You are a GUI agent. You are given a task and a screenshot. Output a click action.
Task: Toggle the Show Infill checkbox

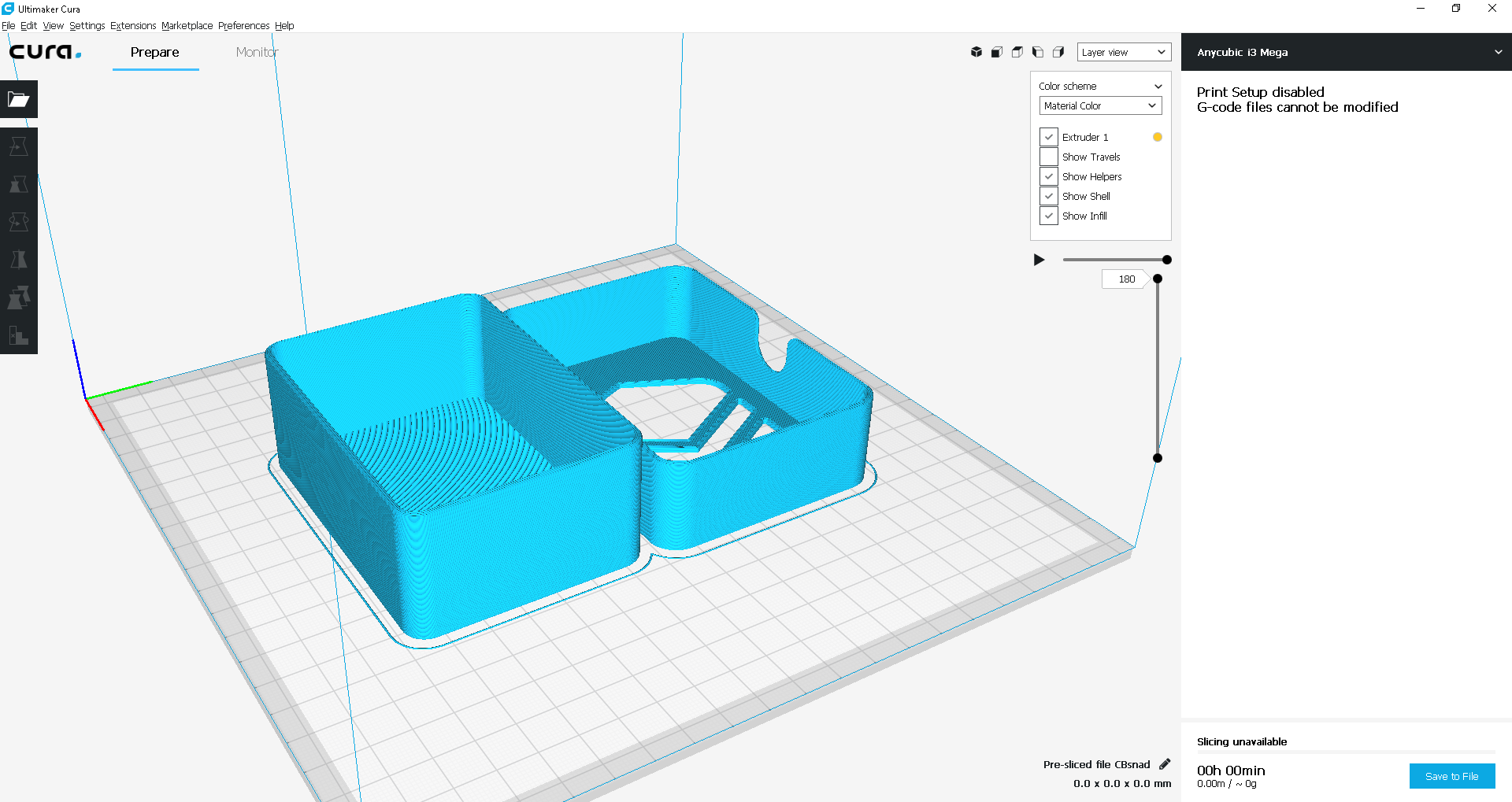click(x=1049, y=216)
